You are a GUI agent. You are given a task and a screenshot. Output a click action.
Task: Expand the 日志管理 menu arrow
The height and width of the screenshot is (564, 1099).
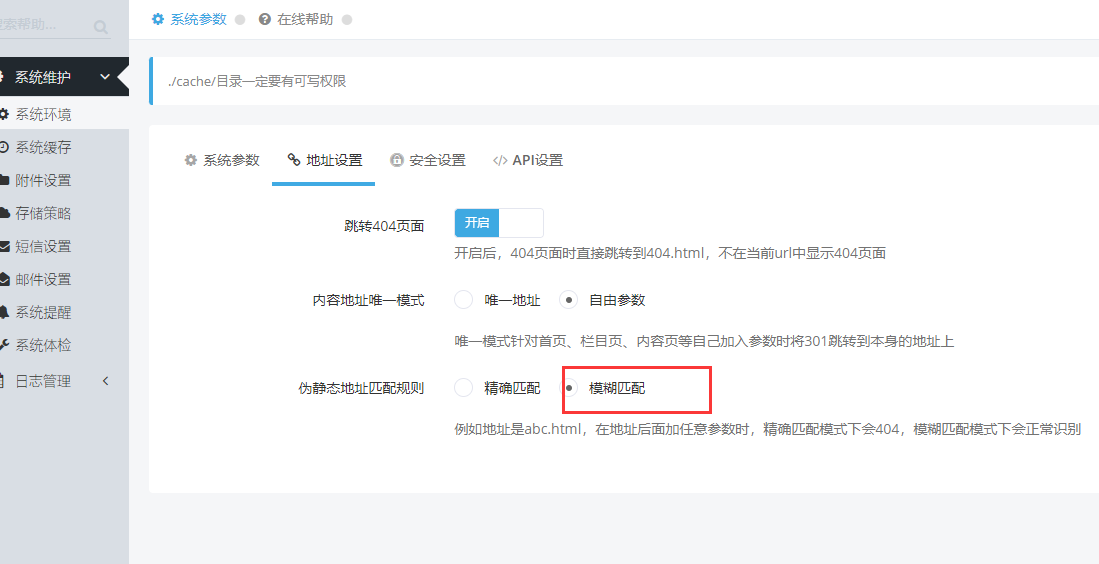106,381
